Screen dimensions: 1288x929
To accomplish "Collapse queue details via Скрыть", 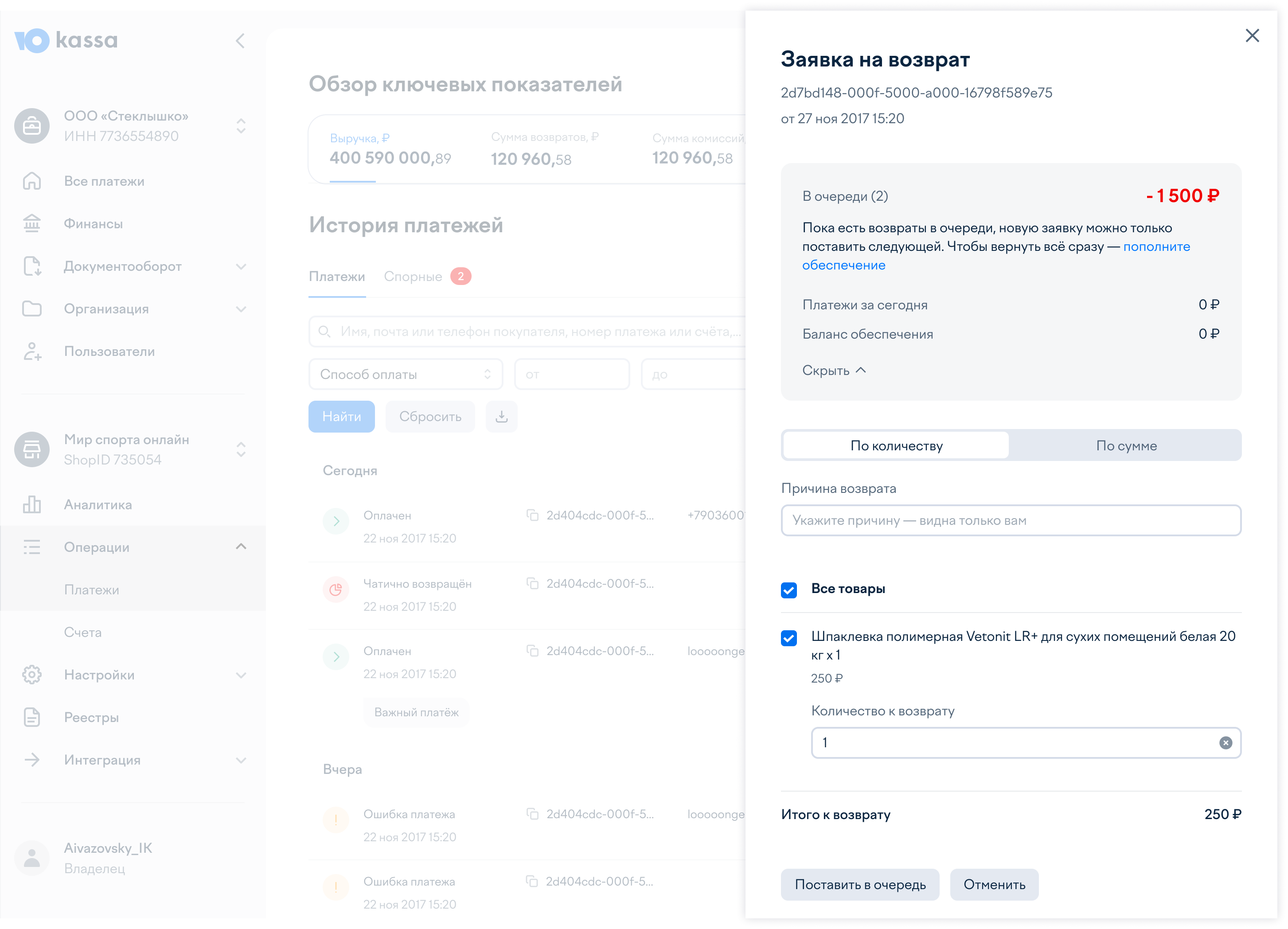I will click(834, 371).
